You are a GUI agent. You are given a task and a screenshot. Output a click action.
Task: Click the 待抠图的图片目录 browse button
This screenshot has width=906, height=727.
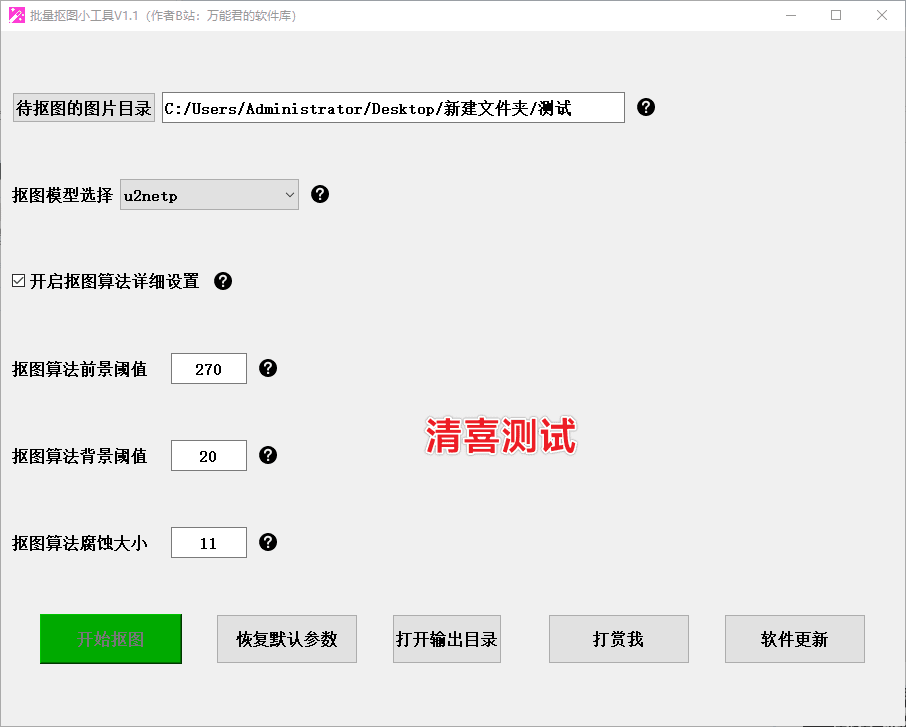click(84, 108)
